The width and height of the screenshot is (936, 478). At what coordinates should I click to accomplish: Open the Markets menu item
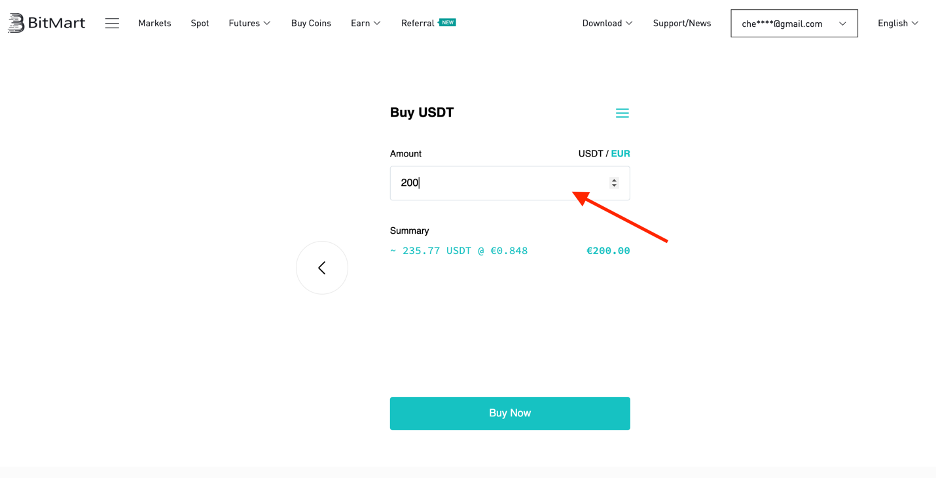point(155,23)
